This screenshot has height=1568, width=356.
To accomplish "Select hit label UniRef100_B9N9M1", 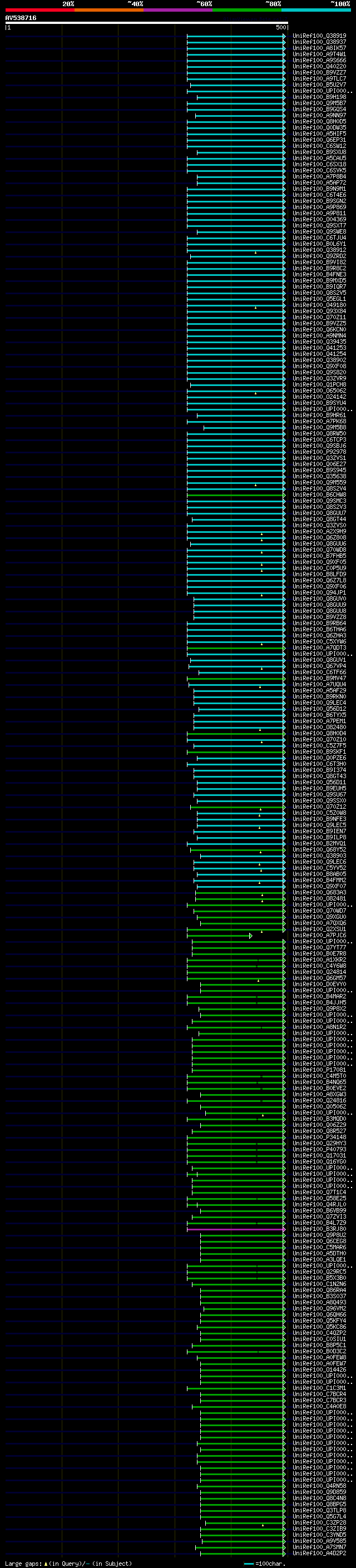I will (319, 189).
